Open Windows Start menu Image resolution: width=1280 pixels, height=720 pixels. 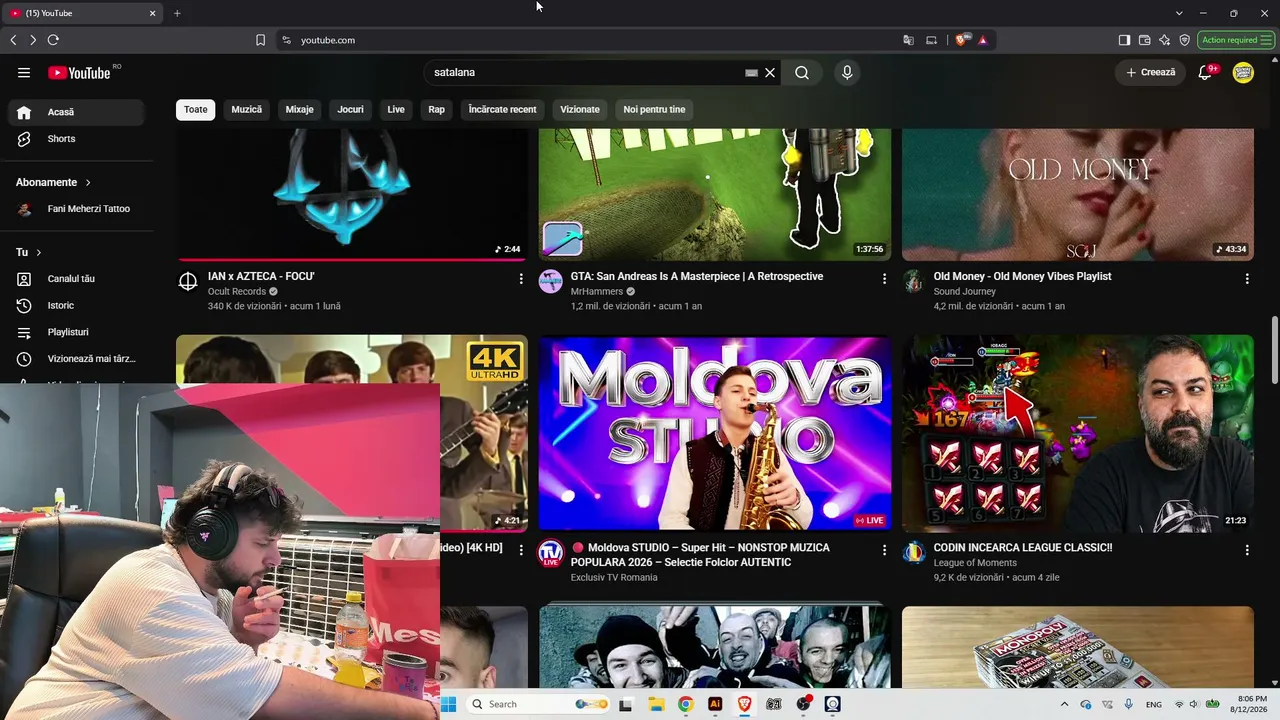448,704
